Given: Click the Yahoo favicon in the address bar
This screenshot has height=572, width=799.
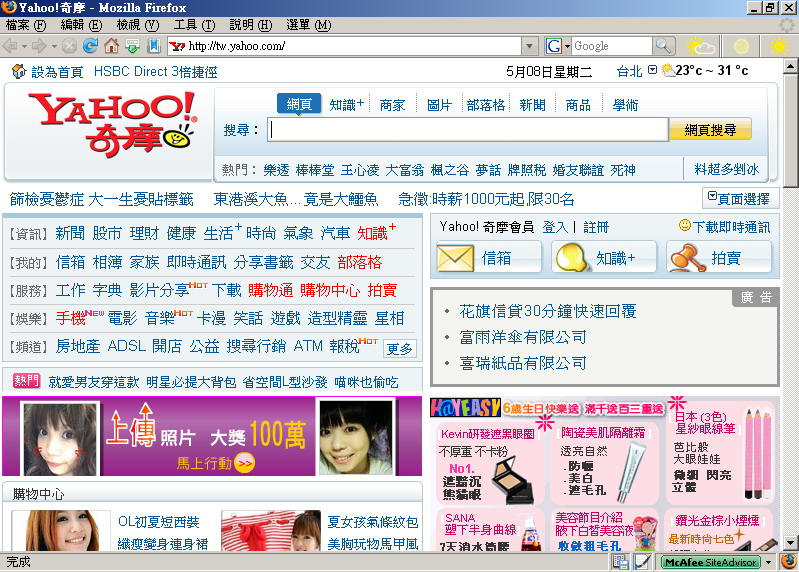Looking at the screenshot, I should pos(177,46).
